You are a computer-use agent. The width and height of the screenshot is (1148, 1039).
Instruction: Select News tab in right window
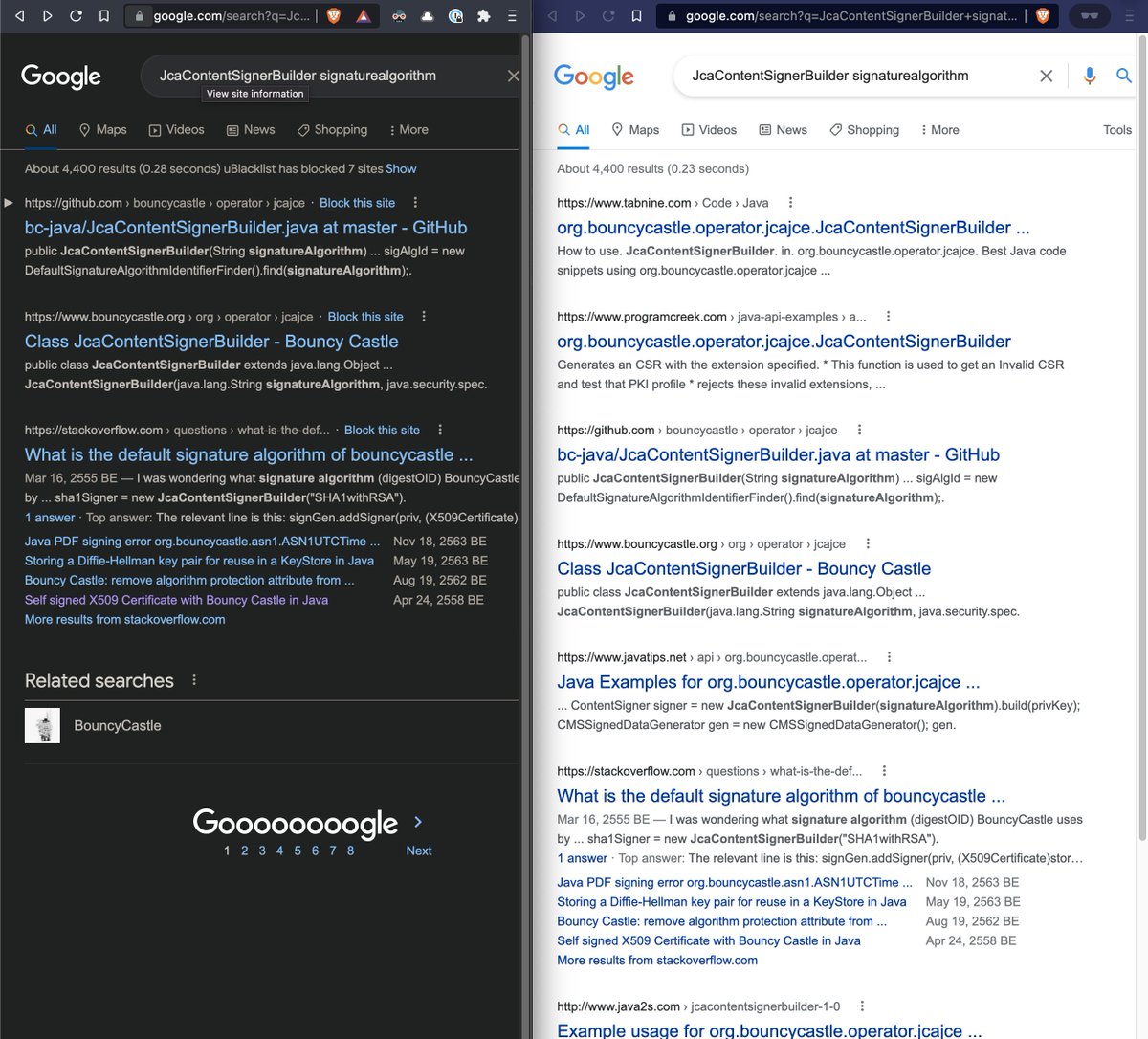pos(783,130)
